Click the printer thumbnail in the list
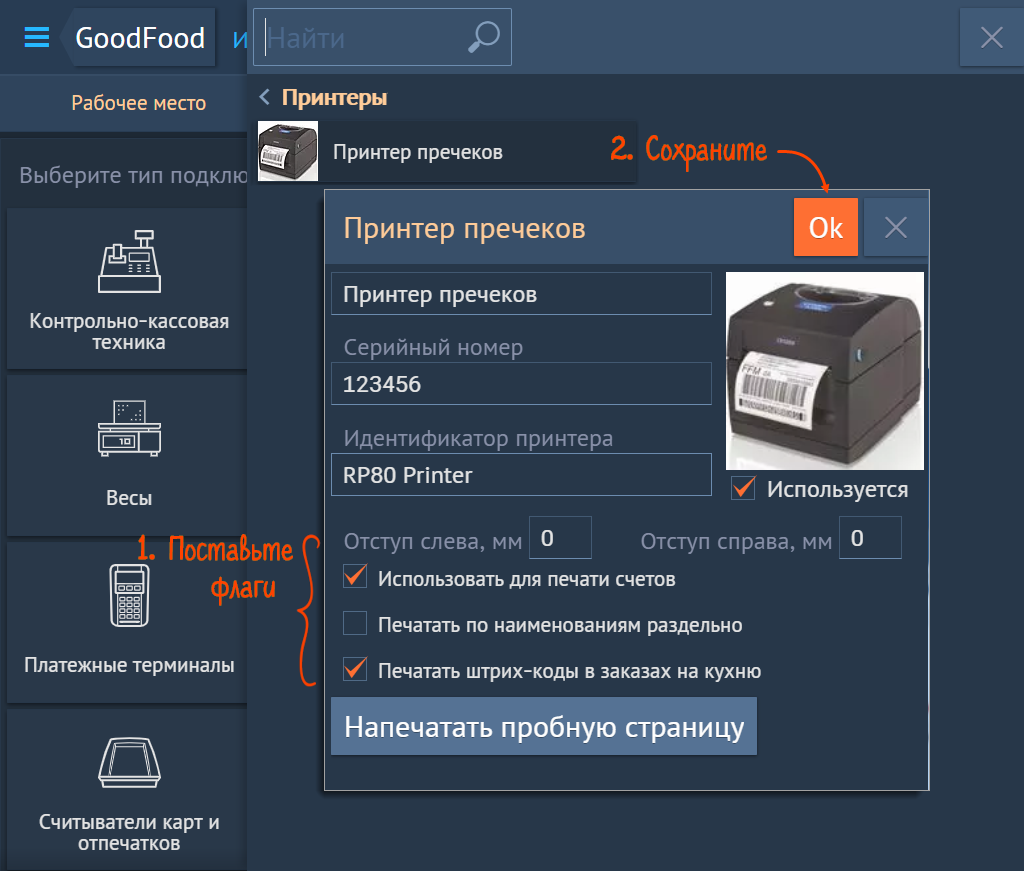The width and height of the screenshot is (1024, 871). (288, 152)
